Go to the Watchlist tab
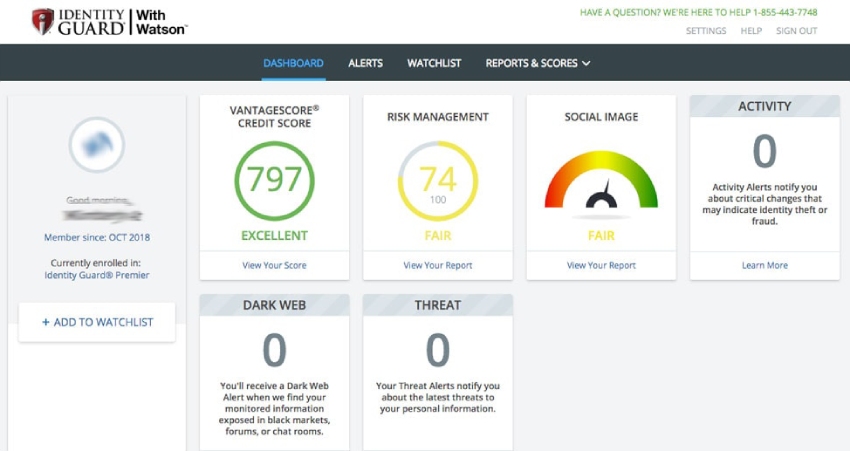The width and height of the screenshot is (850, 451). click(434, 63)
